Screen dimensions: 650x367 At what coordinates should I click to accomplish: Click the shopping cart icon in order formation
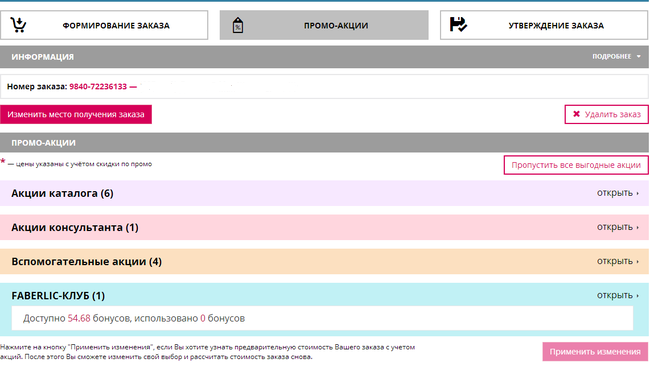pos(18,25)
